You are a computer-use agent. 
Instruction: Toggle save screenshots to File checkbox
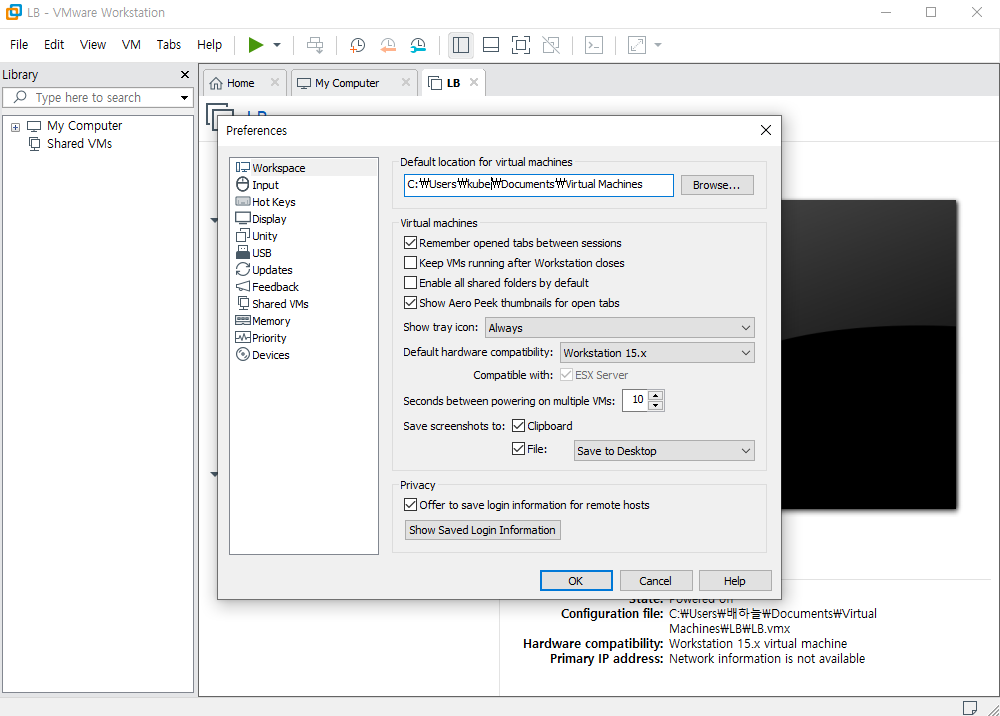518,449
